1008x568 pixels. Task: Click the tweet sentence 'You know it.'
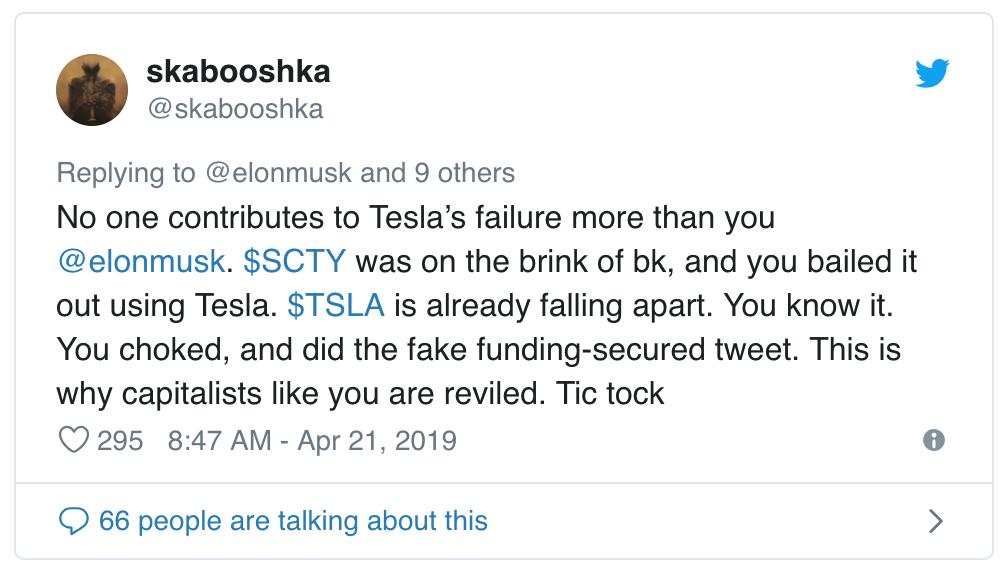[809, 305]
